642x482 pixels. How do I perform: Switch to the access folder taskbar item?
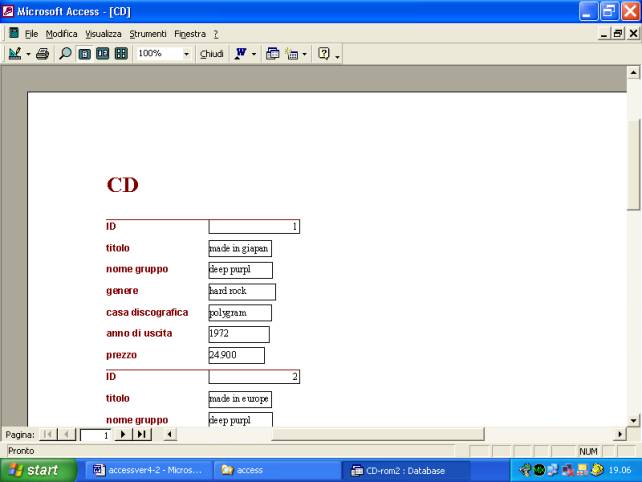(x=276, y=470)
